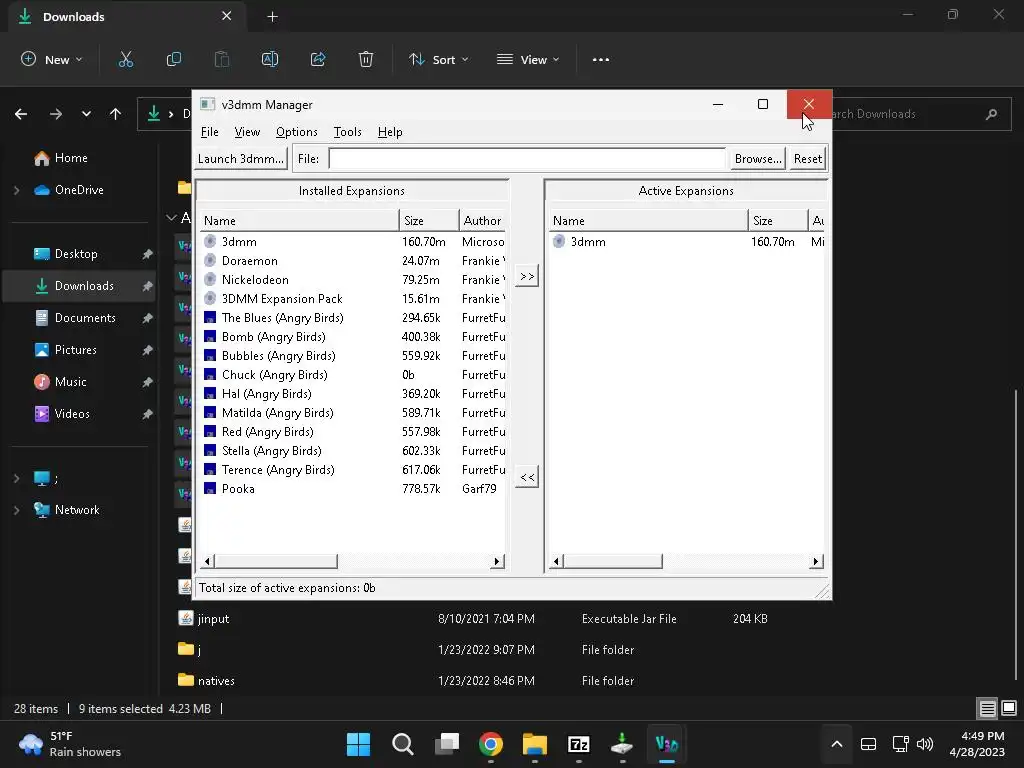Go back with the Explorer back arrow
The height and width of the screenshot is (768, 1024).
click(21, 114)
